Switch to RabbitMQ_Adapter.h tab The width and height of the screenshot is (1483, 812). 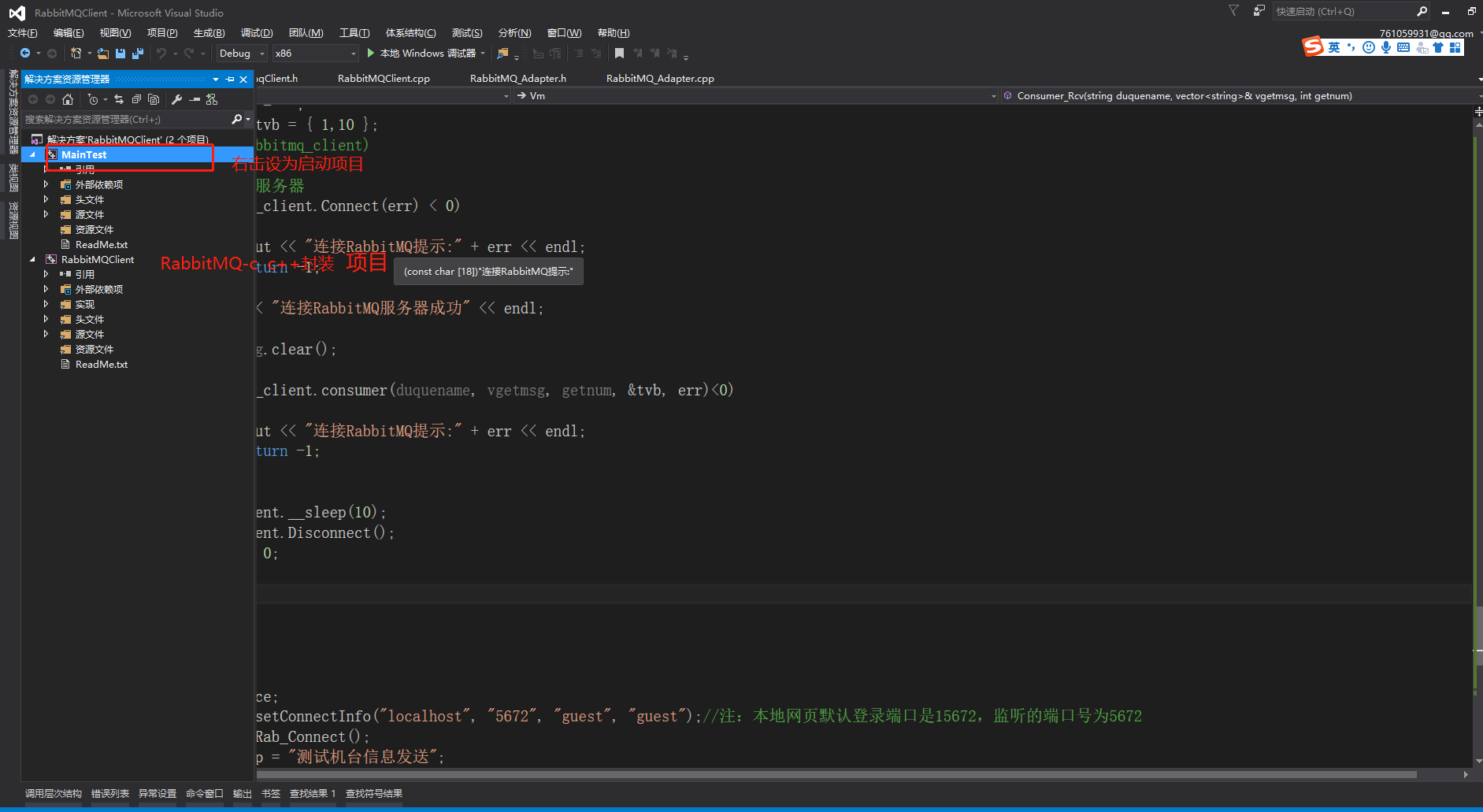pos(518,79)
